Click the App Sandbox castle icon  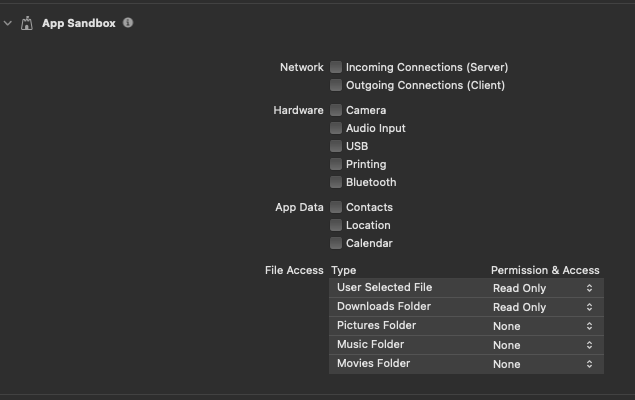[27, 23]
